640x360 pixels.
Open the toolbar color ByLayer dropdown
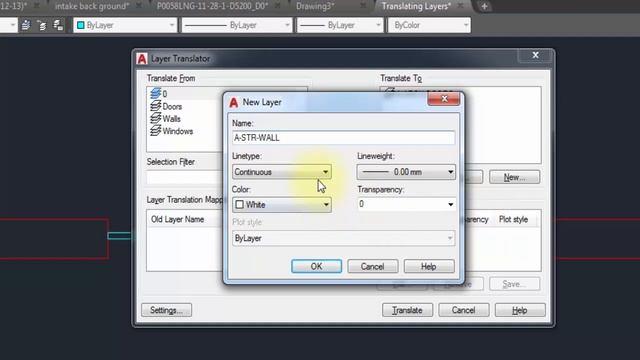click(x=125, y=25)
